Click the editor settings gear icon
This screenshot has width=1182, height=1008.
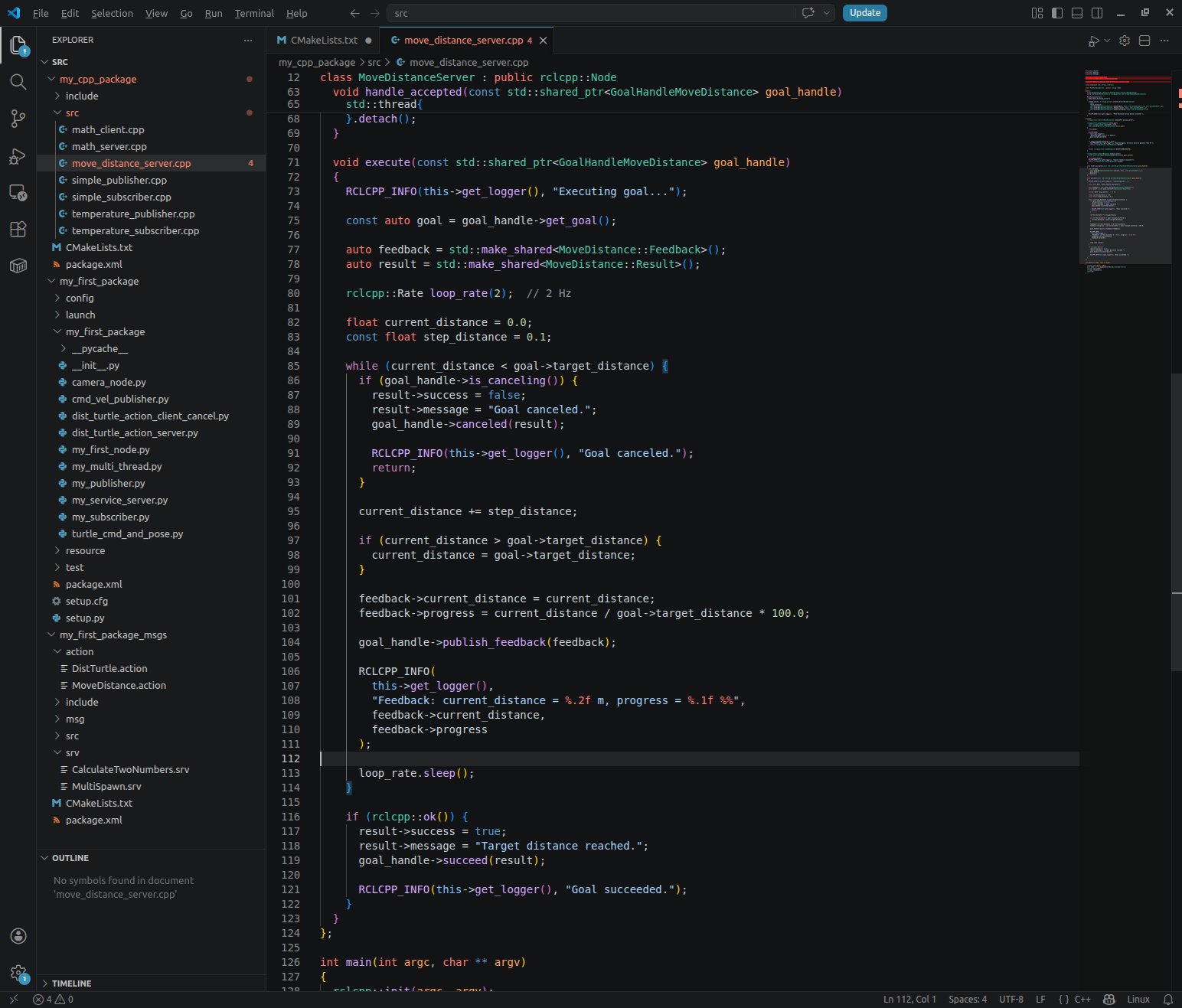[1125, 41]
